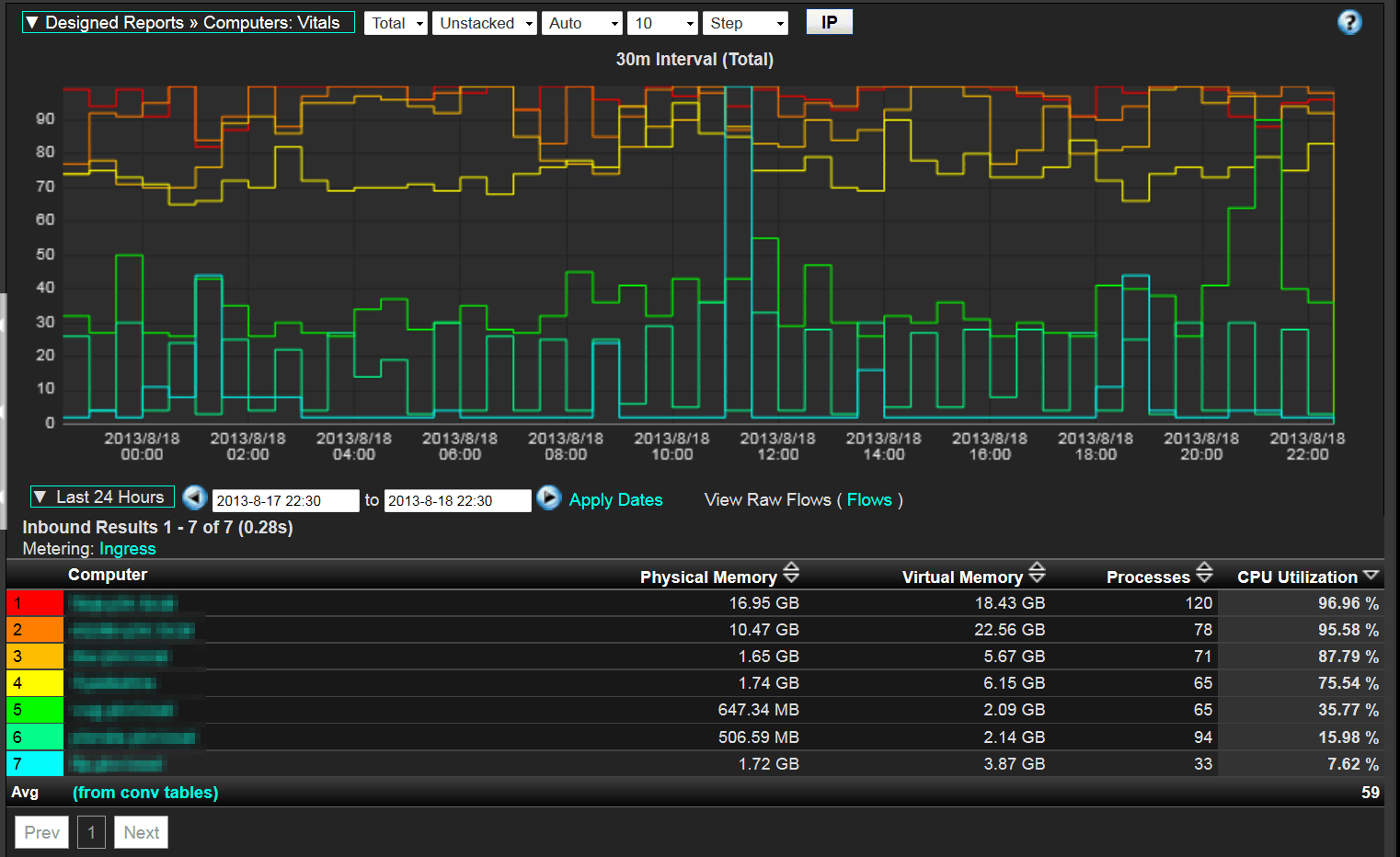Sort by CPU Utilization arrow icon

coord(1371,575)
